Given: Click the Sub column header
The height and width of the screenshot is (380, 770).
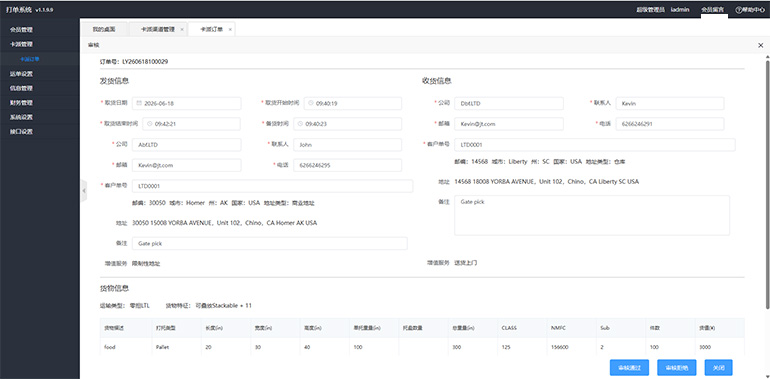Looking at the screenshot, I should pos(621,328).
